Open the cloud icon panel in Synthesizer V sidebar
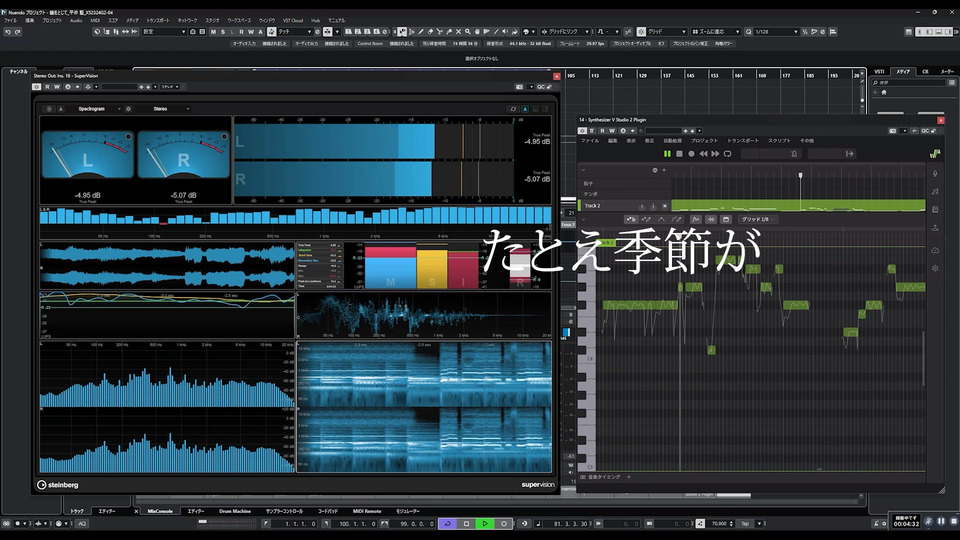960x540 pixels. (935, 250)
